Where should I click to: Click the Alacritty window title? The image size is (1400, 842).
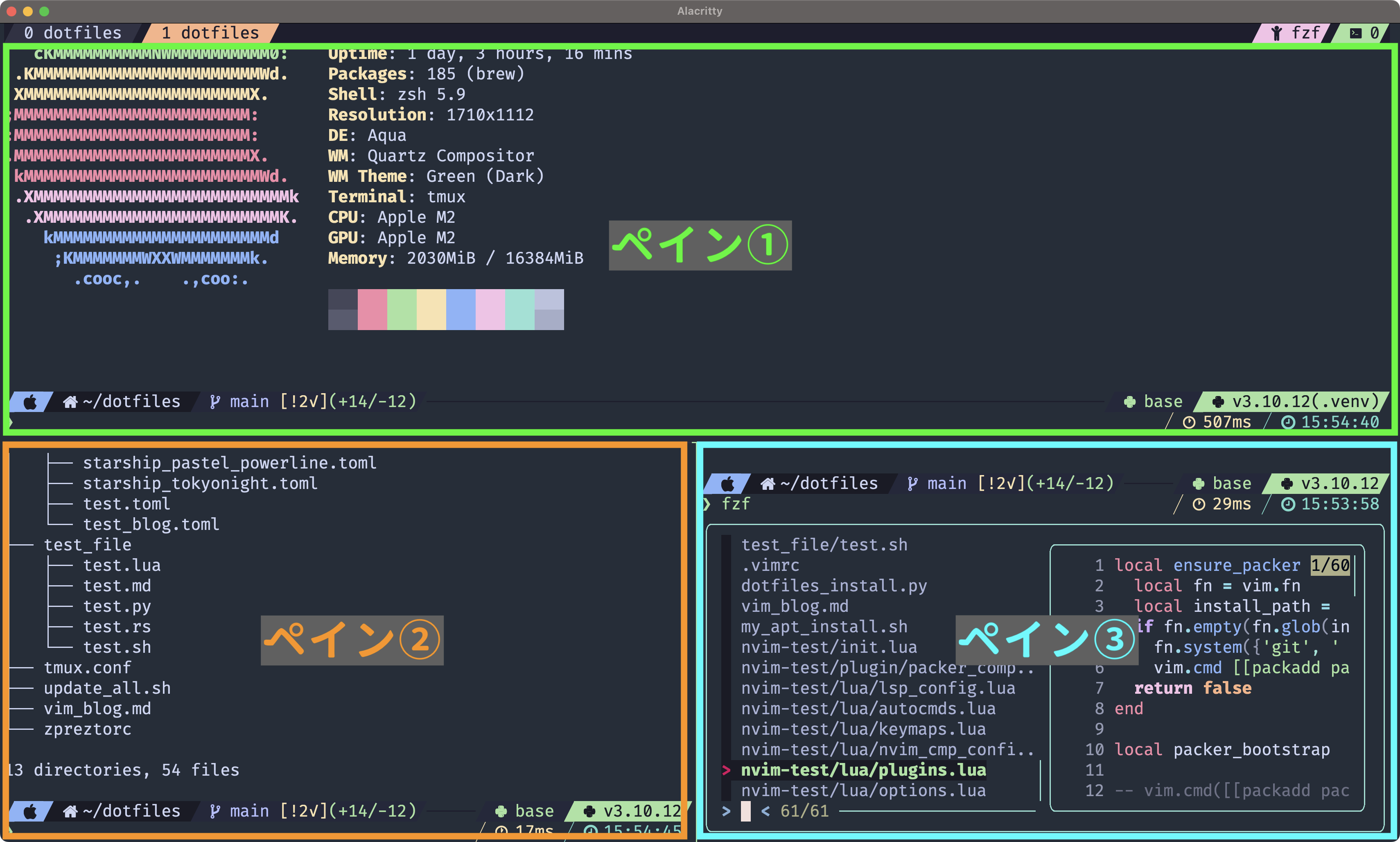tap(700, 11)
